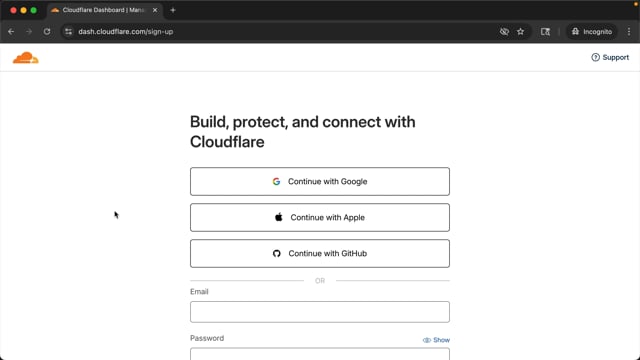
Task: Go back in browser history
Action: 11,31
